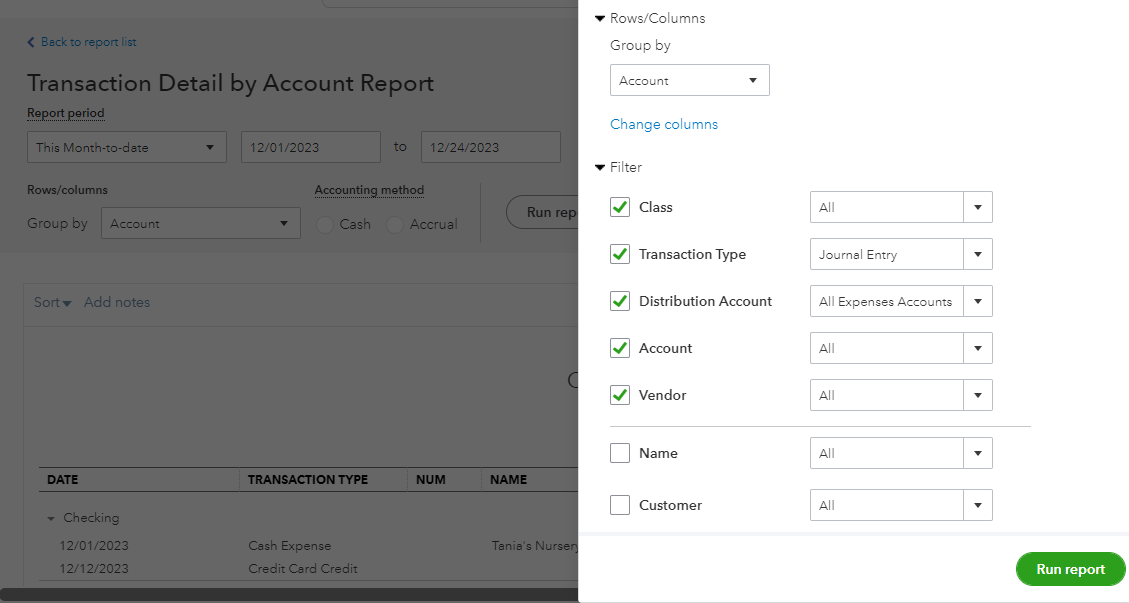Disable the Transaction Type filter
This screenshot has width=1129, height=603.
[620, 254]
